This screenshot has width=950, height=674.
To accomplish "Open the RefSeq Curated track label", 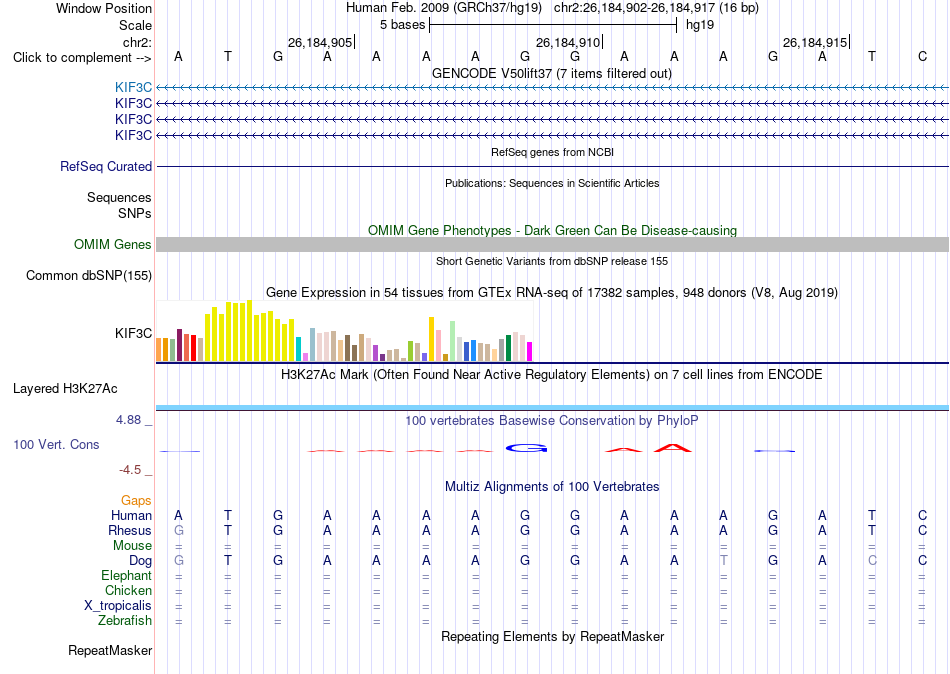I will (106, 166).
